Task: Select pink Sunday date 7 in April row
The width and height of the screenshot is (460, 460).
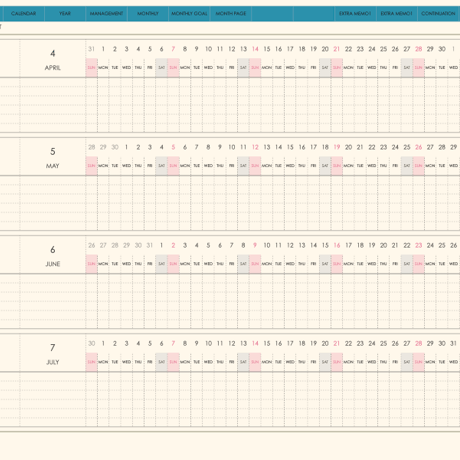Action: tap(173, 49)
